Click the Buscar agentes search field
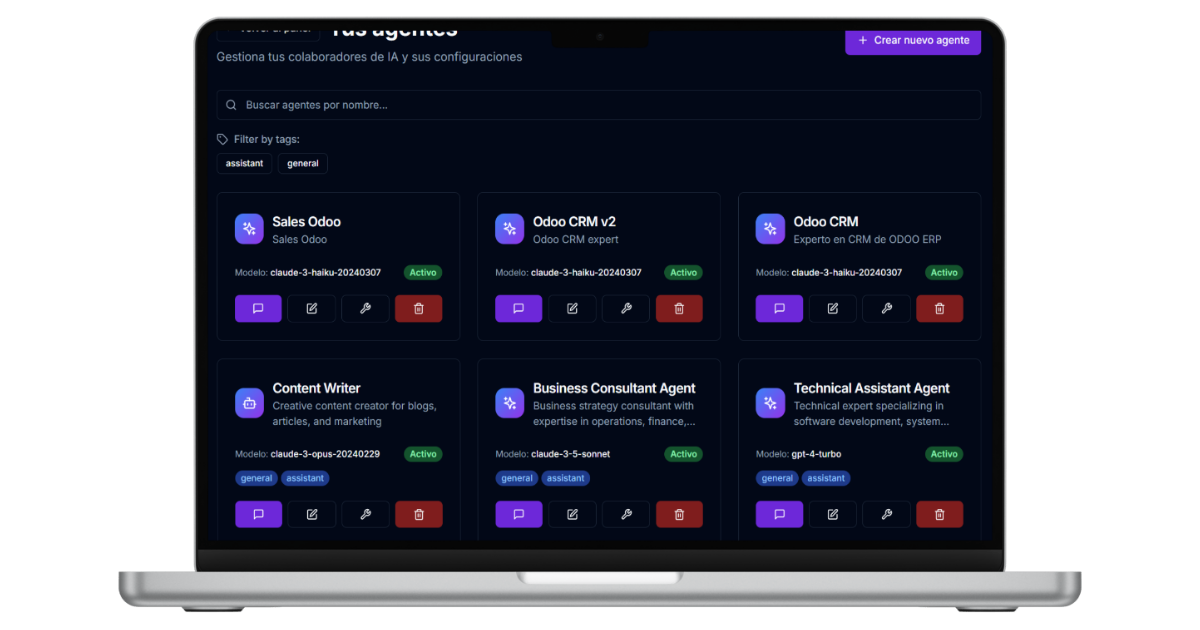 pyautogui.click(x=598, y=105)
